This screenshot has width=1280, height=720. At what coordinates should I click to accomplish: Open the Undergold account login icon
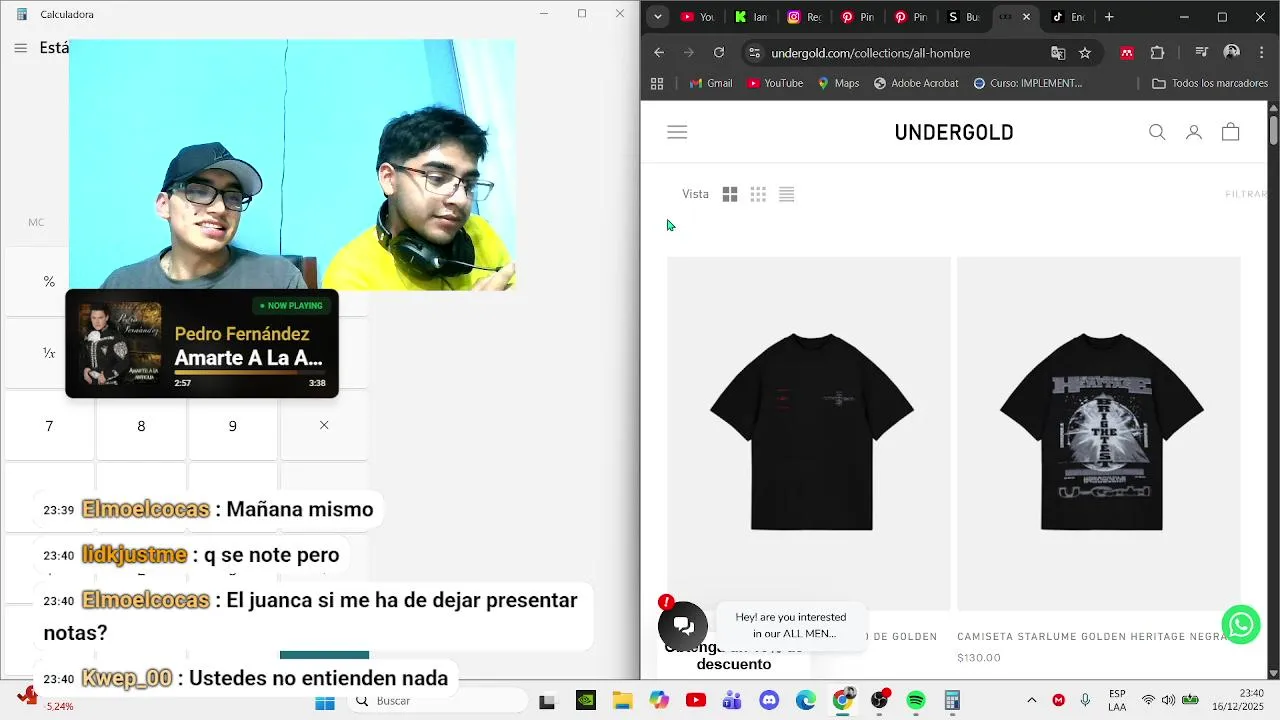[1193, 132]
